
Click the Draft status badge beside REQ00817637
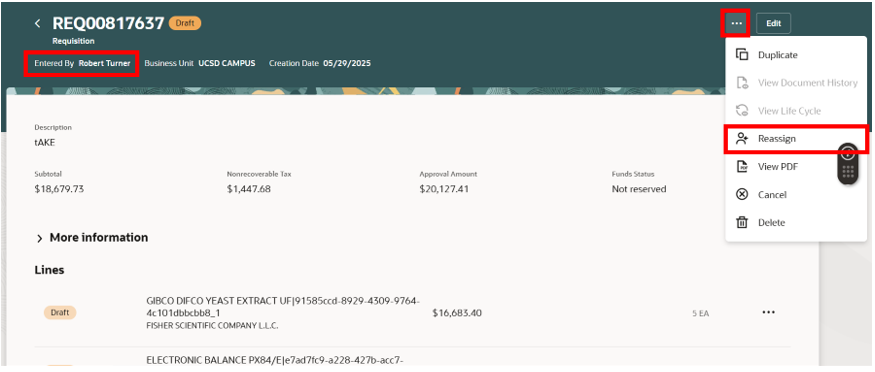pyautogui.click(x=185, y=23)
